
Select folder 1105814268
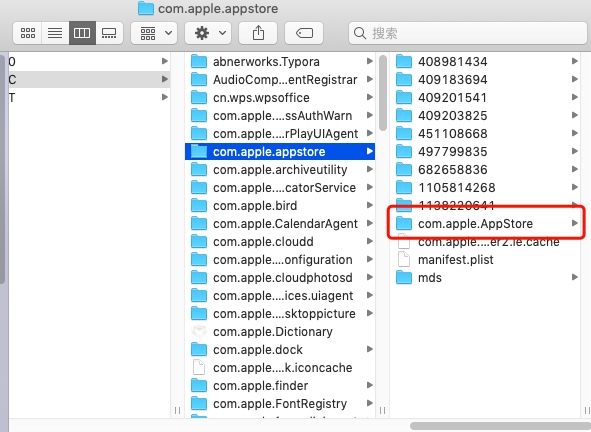coord(486,188)
